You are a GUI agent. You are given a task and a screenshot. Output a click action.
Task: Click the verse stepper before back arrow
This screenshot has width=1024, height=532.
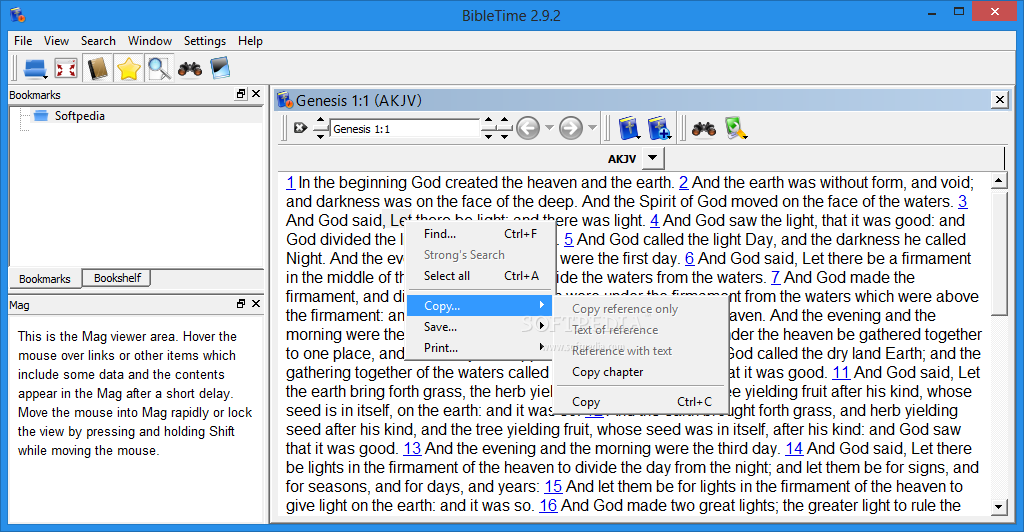(504, 128)
